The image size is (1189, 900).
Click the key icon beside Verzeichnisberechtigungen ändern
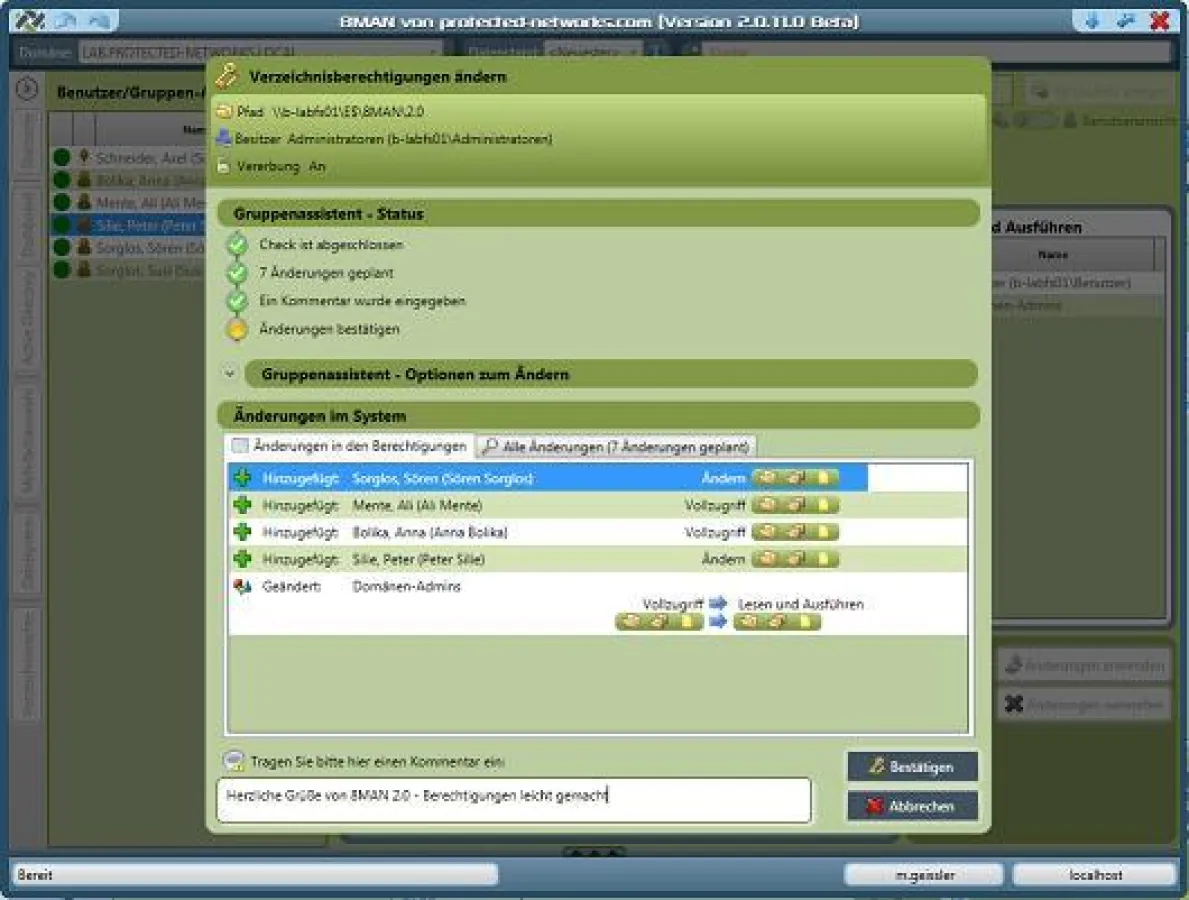[x=227, y=76]
